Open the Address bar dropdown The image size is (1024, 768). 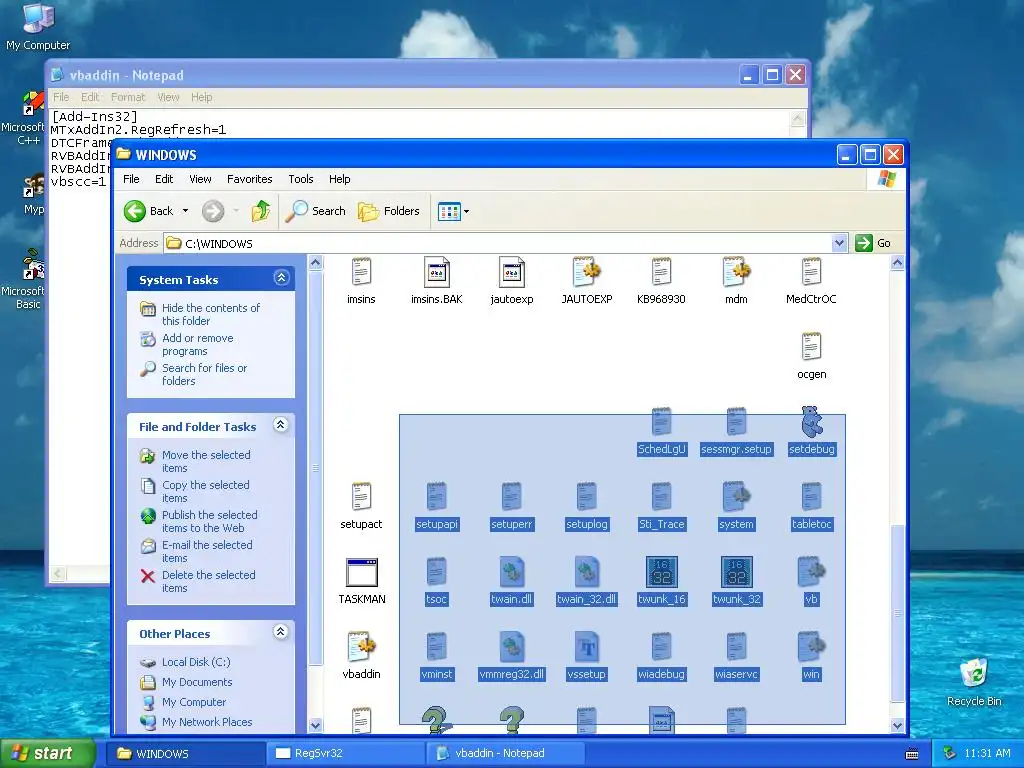click(x=839, y=243)
